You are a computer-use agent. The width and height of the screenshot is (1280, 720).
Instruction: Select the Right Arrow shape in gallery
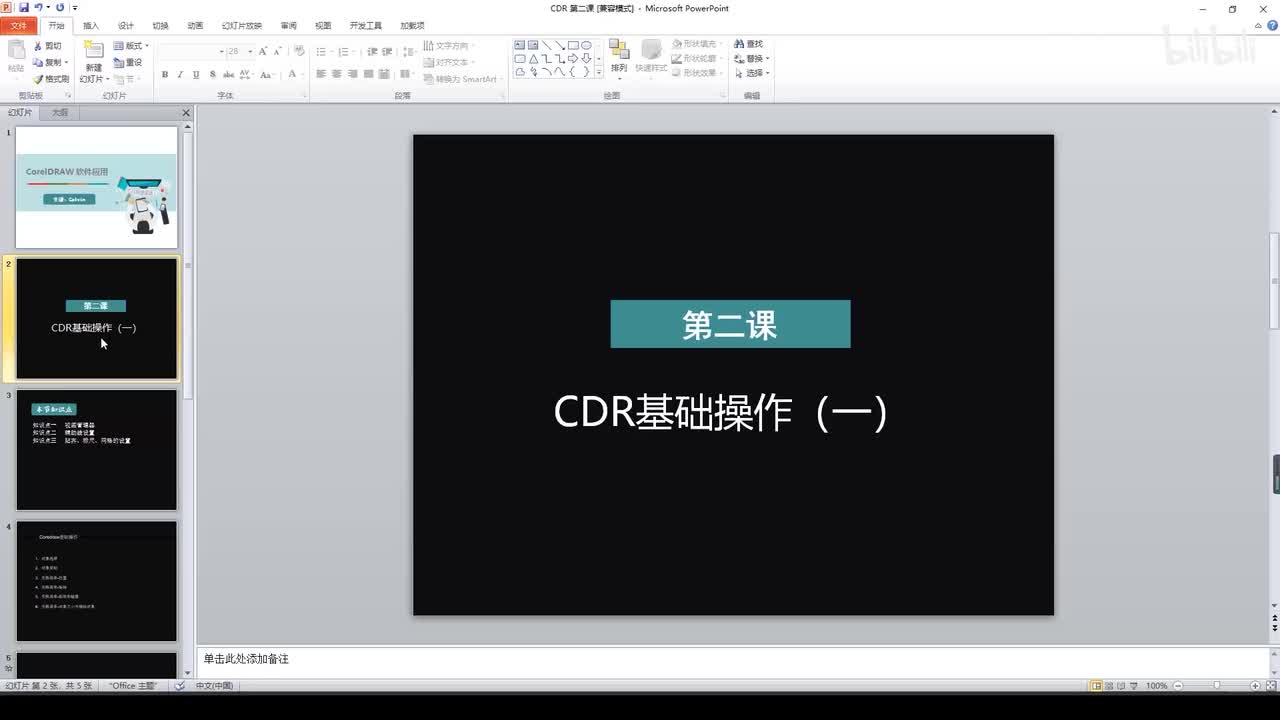click(x=573, y=58)
